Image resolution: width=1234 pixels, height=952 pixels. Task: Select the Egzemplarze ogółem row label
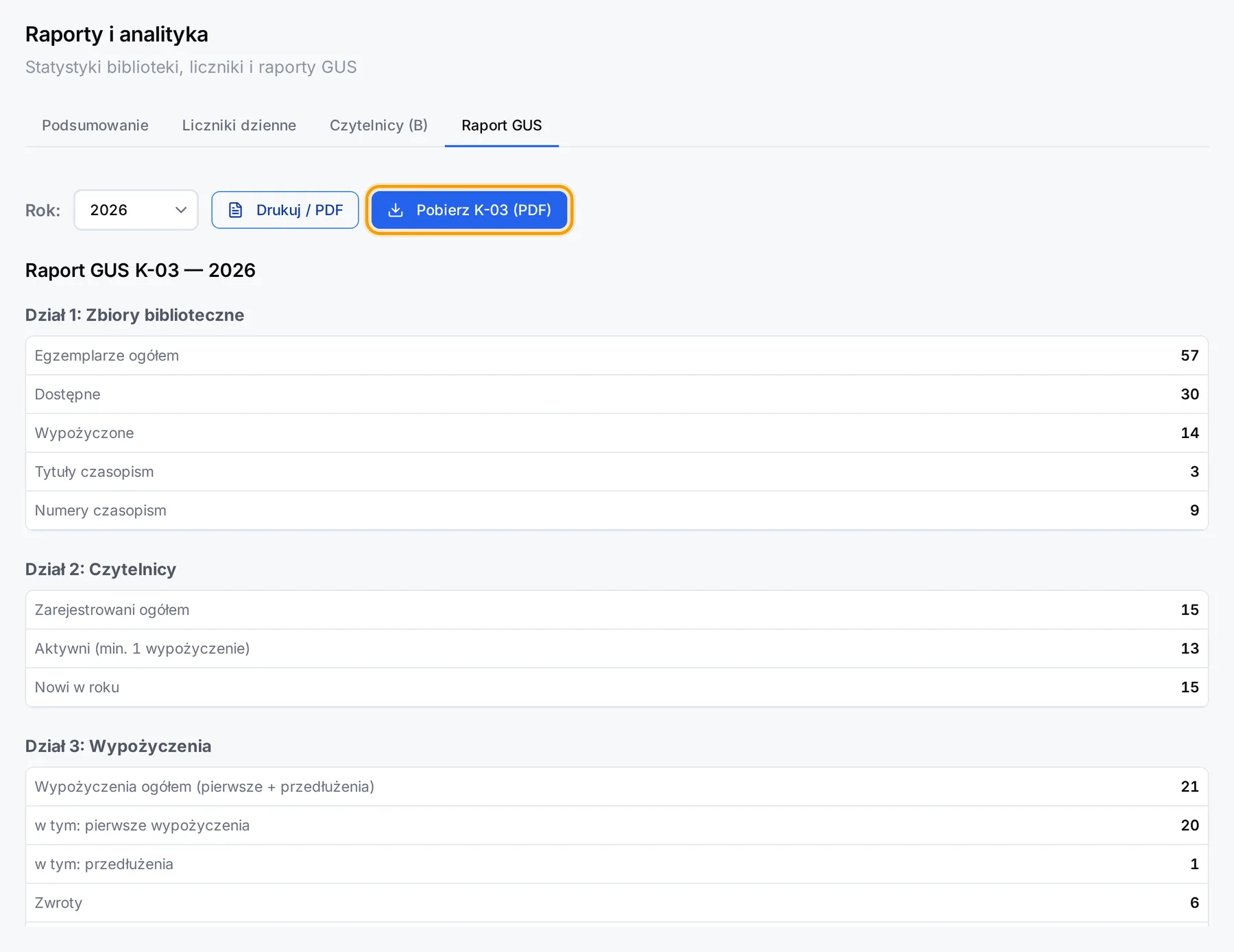click(107, 356)
